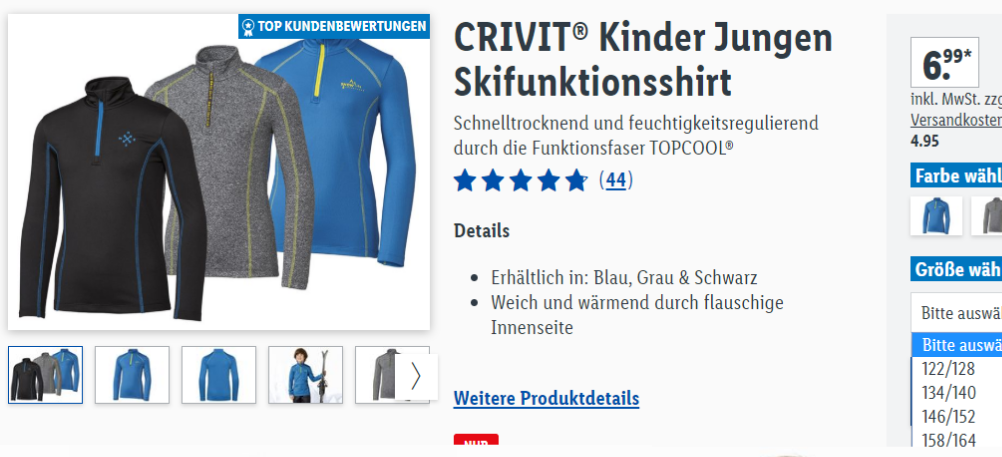Select highlighted Bitte auswählen option
1002x457 pixels.
click(957, 345)
